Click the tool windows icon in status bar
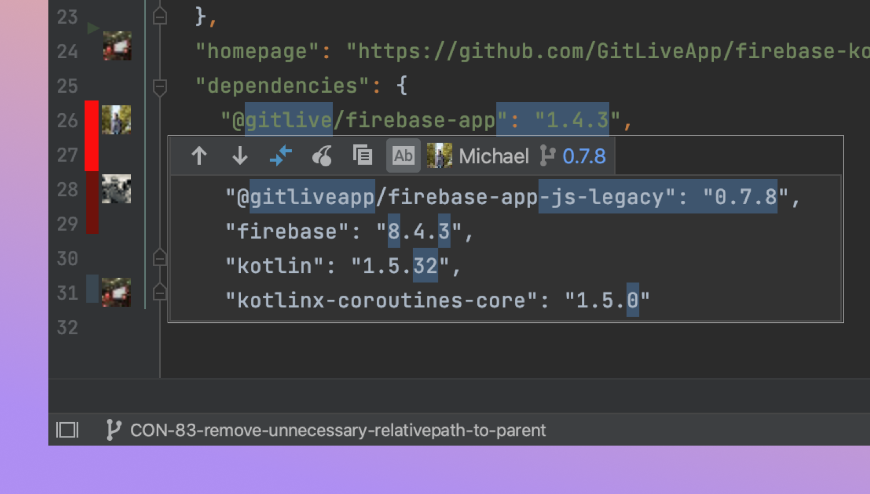The width and height of the screenshot is (870, 494). pos(67,430)
